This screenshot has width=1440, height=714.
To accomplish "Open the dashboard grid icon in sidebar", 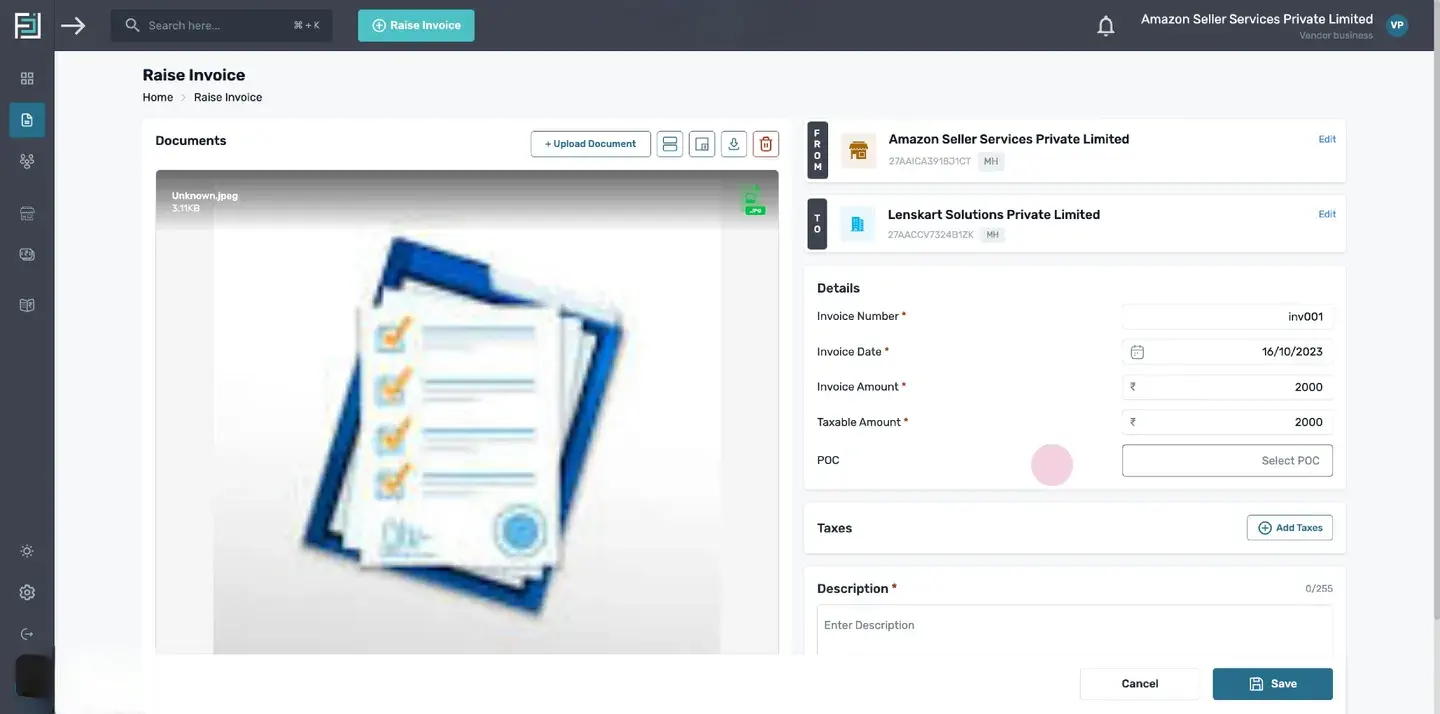I will click(x=27, y=78).
